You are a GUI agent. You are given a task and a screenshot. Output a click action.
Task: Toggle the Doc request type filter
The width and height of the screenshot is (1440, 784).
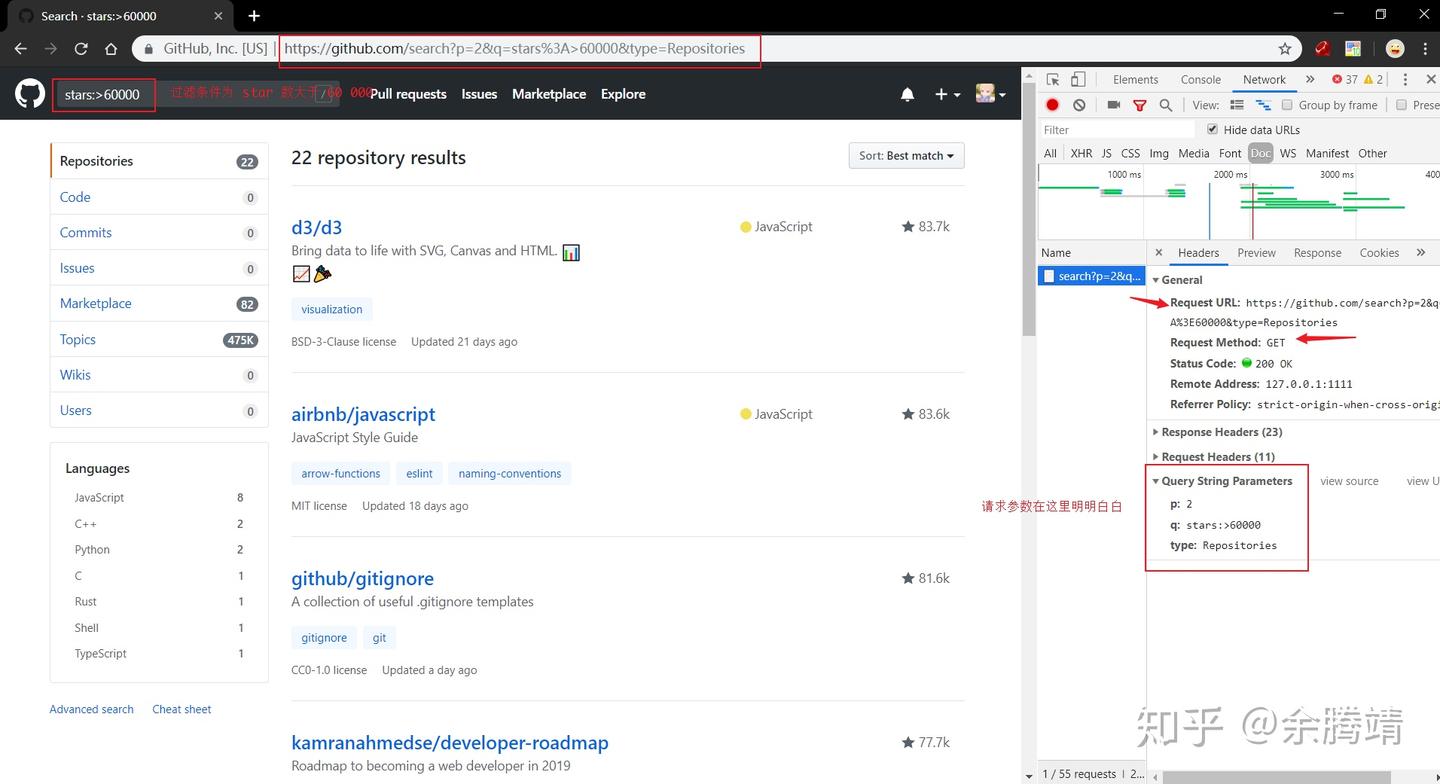(1260, 153)
